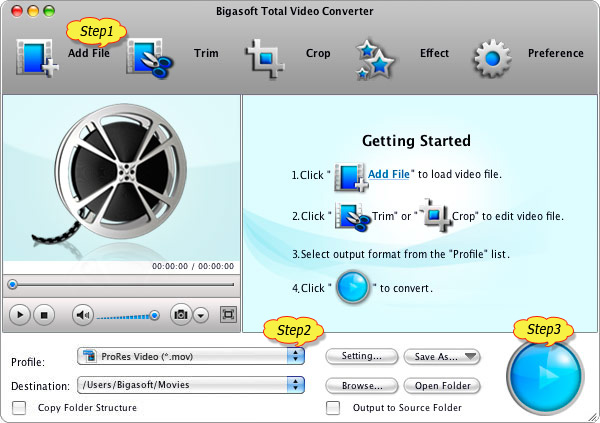This screenshot has width=600, height=423.
Task: Click the playback seek bar handle
Action: pyautogui.click(x=13, y=284)
